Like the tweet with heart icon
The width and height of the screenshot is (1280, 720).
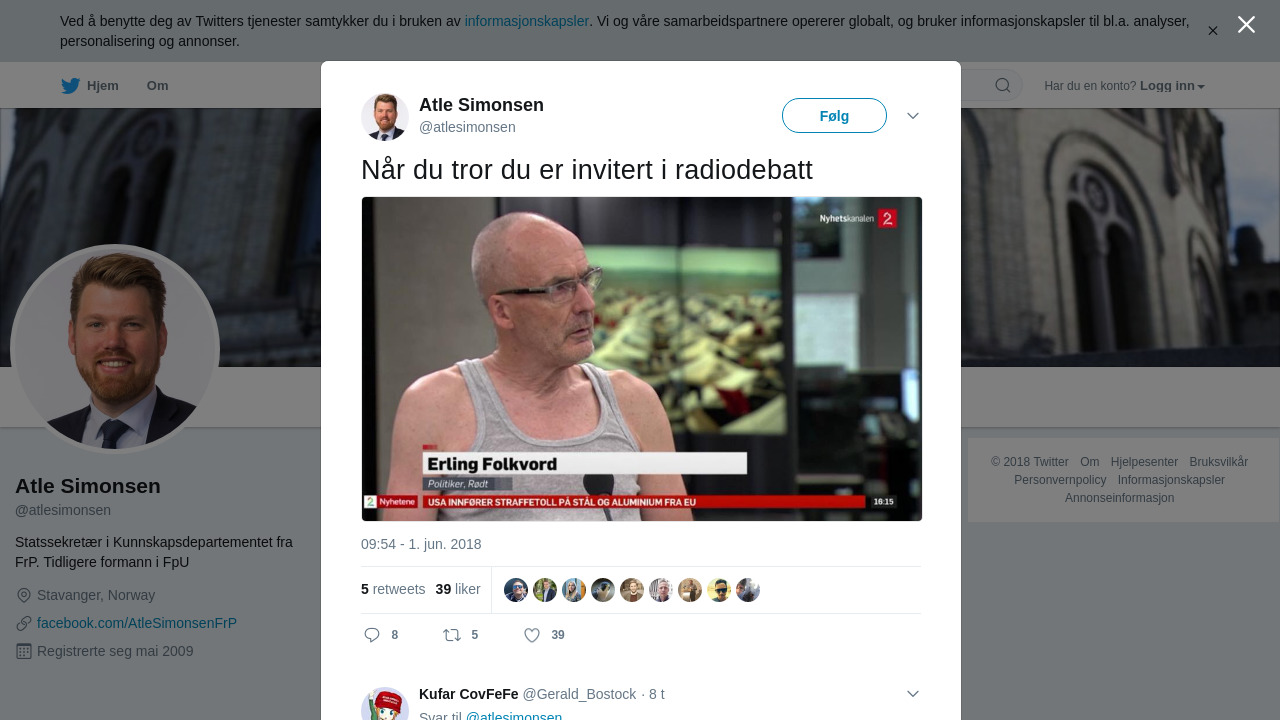532,635
